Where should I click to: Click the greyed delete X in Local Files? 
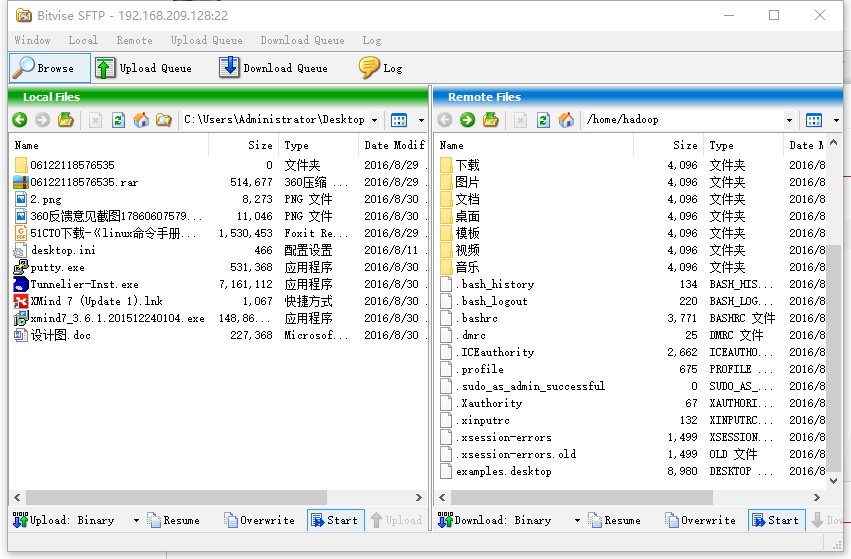[95, 119]
